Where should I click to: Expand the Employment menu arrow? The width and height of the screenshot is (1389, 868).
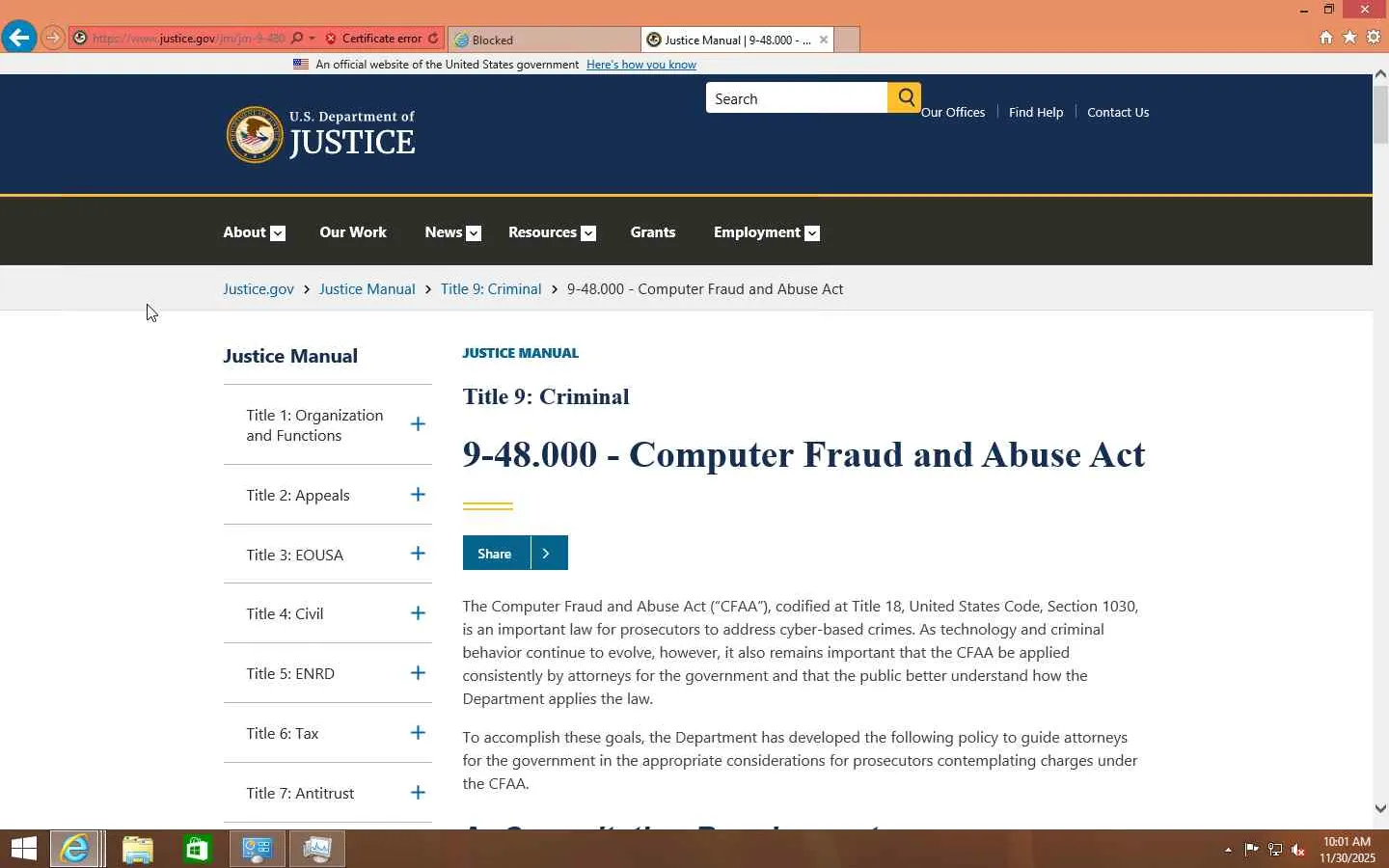tap(812, 233)
